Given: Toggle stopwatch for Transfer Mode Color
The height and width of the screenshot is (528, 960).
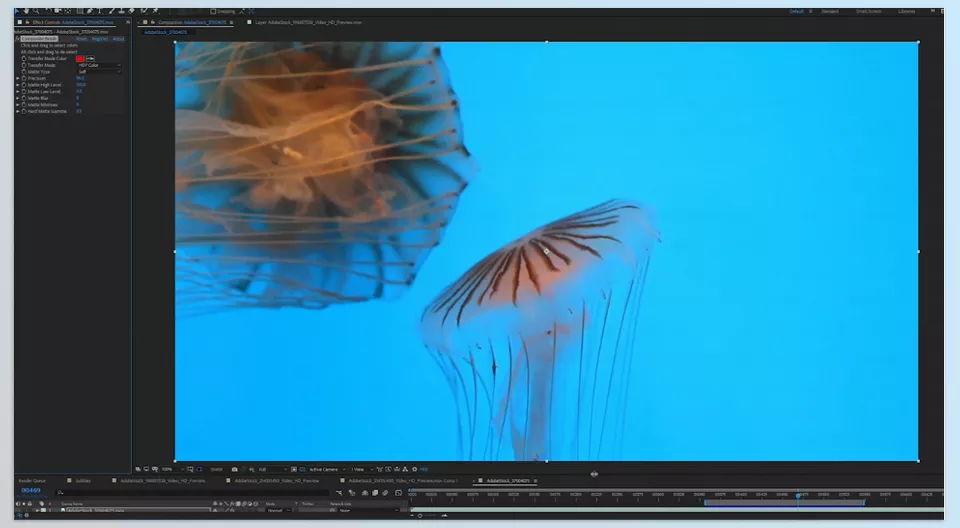Looking at the screenshot, I should [x=24, y=58].
